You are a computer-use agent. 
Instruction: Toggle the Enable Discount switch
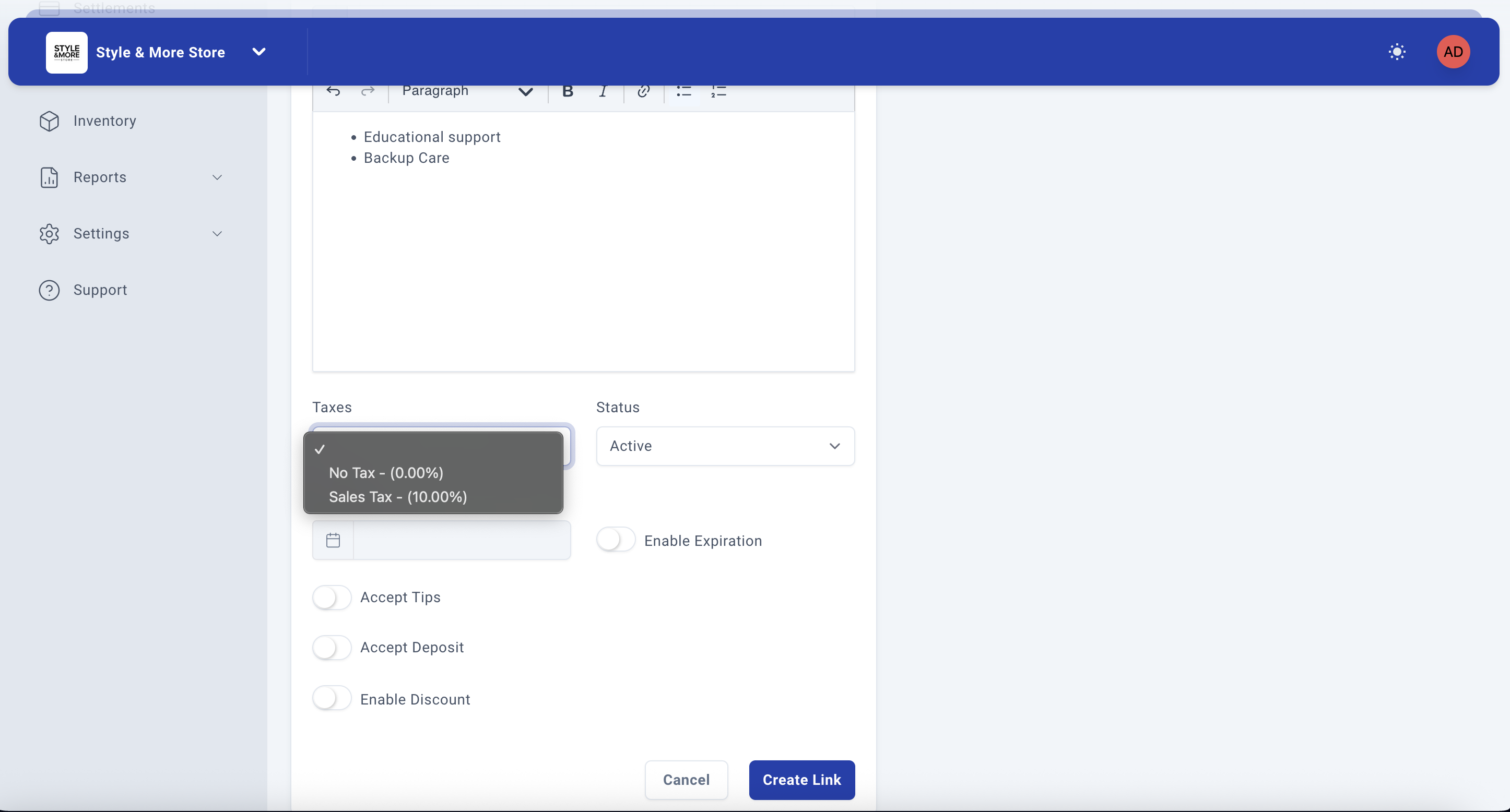tap(331, 698)
